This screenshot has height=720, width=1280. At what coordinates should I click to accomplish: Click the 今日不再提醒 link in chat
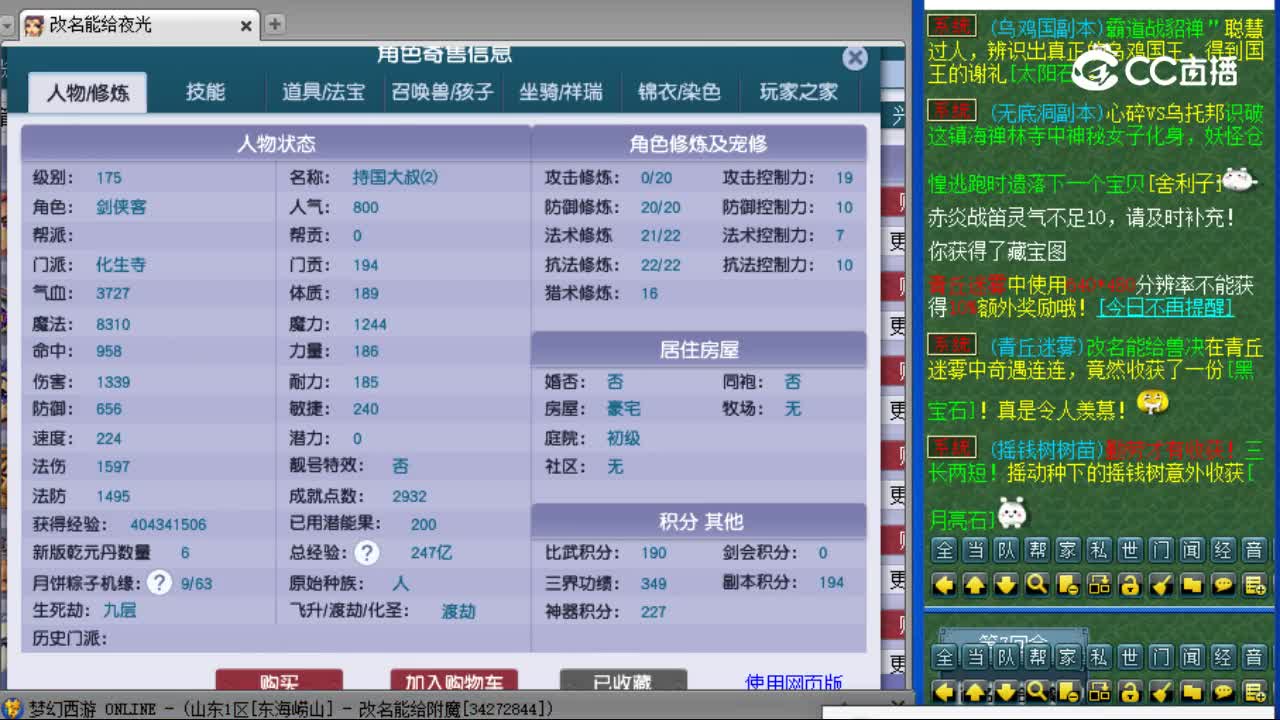pyautogui.click(x=1165, y=307)
